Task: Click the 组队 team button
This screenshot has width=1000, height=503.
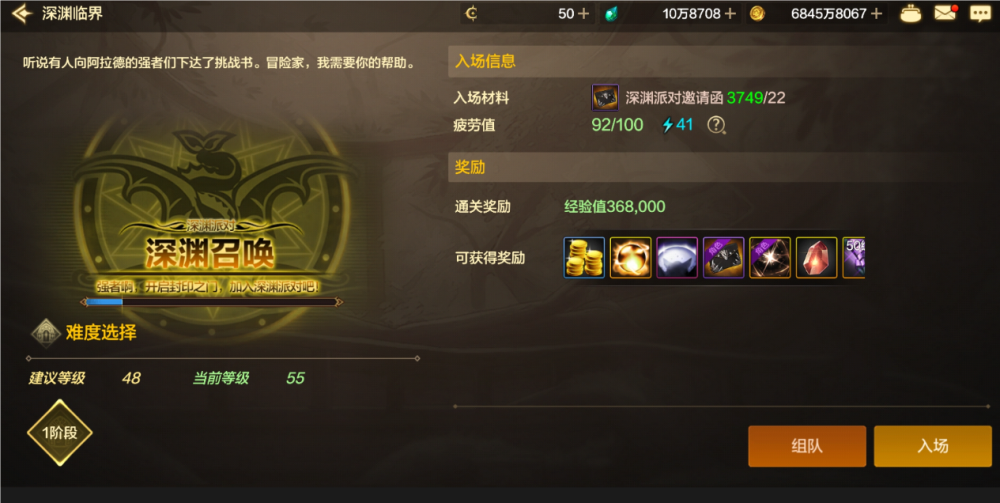Action: (x=807, y=446)
